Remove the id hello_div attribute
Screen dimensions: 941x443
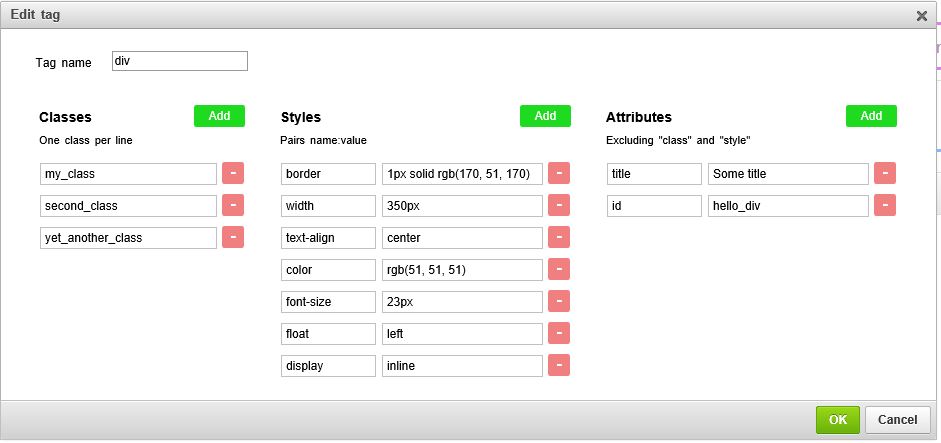(x=885, y=205)
